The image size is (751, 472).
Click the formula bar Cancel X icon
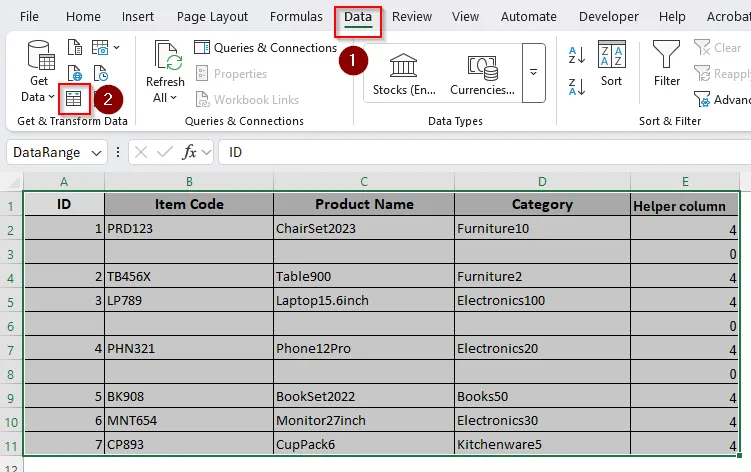point(141,152)
